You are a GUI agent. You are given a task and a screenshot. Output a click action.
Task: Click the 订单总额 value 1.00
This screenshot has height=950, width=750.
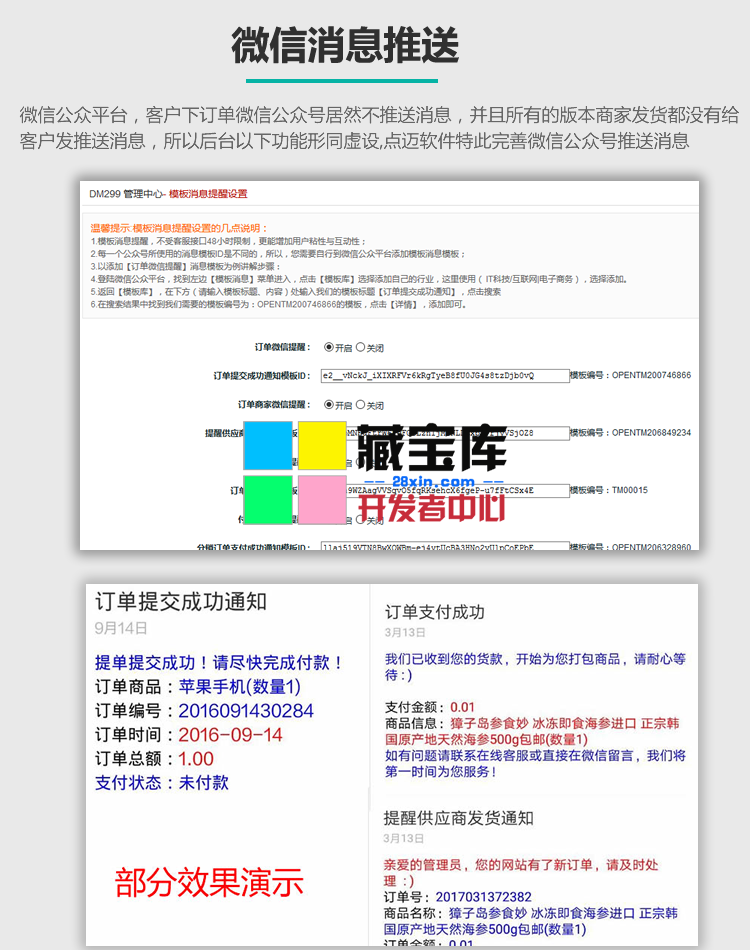(196, 759)
